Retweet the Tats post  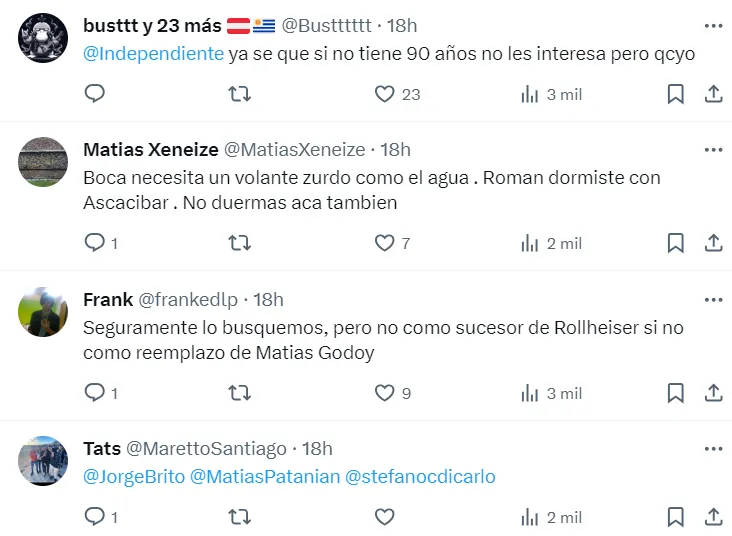240,517
